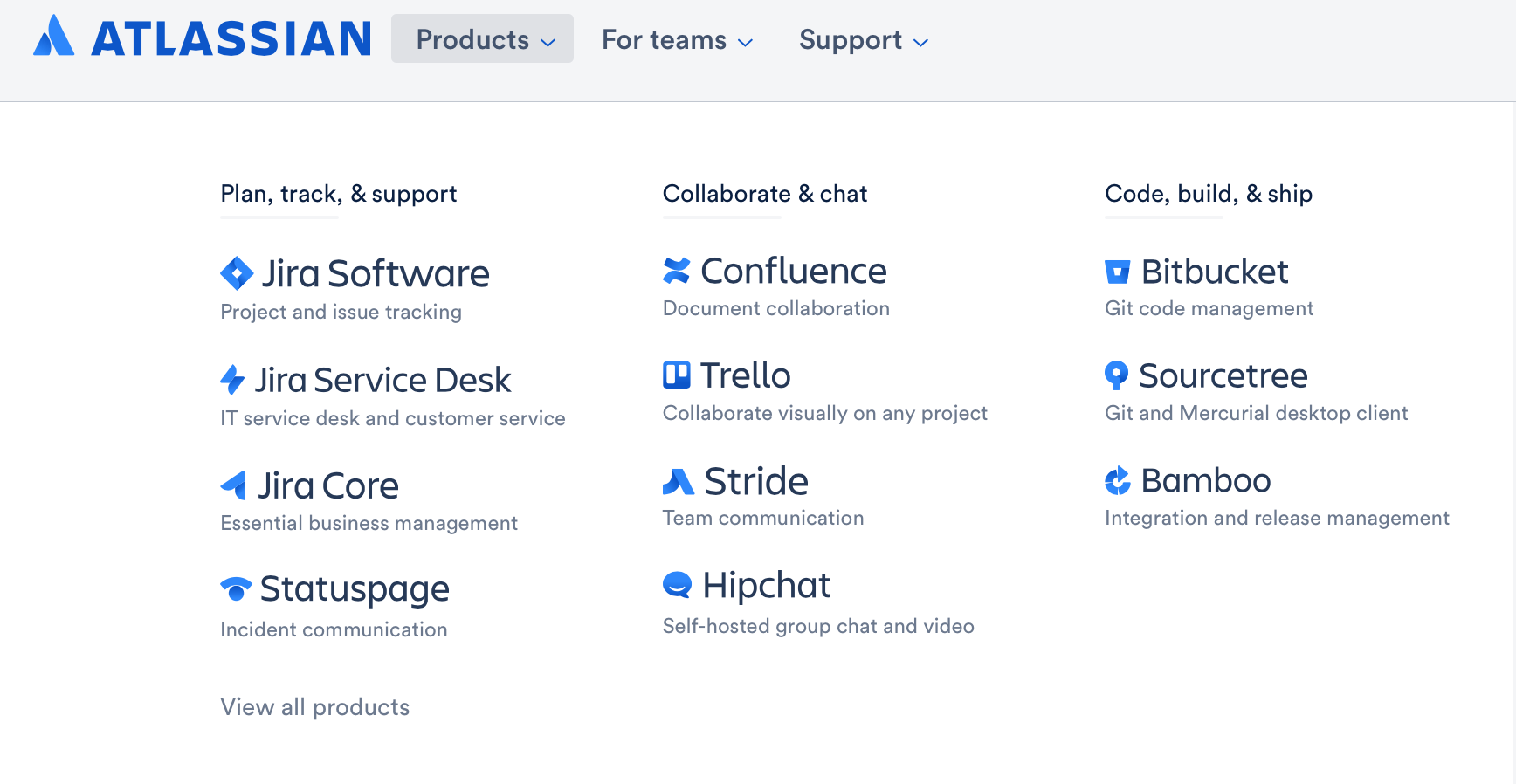
Task: Click the Hipchat speech bubble icon
Action: [x=678, y=585]
